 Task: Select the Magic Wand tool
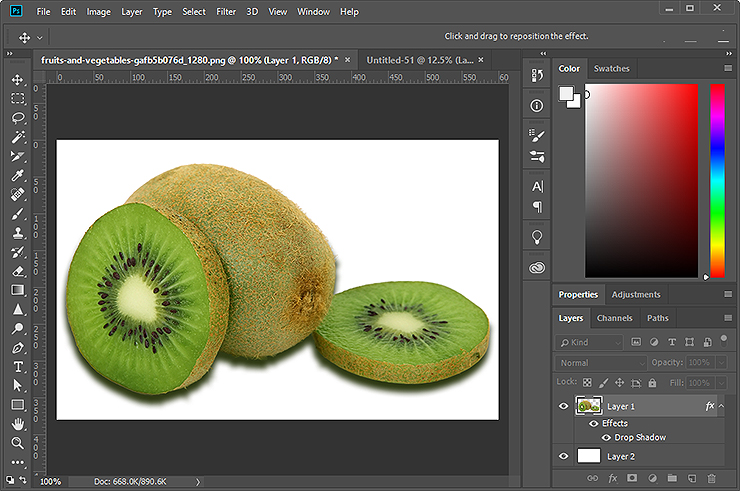click(x=18, y=137)
